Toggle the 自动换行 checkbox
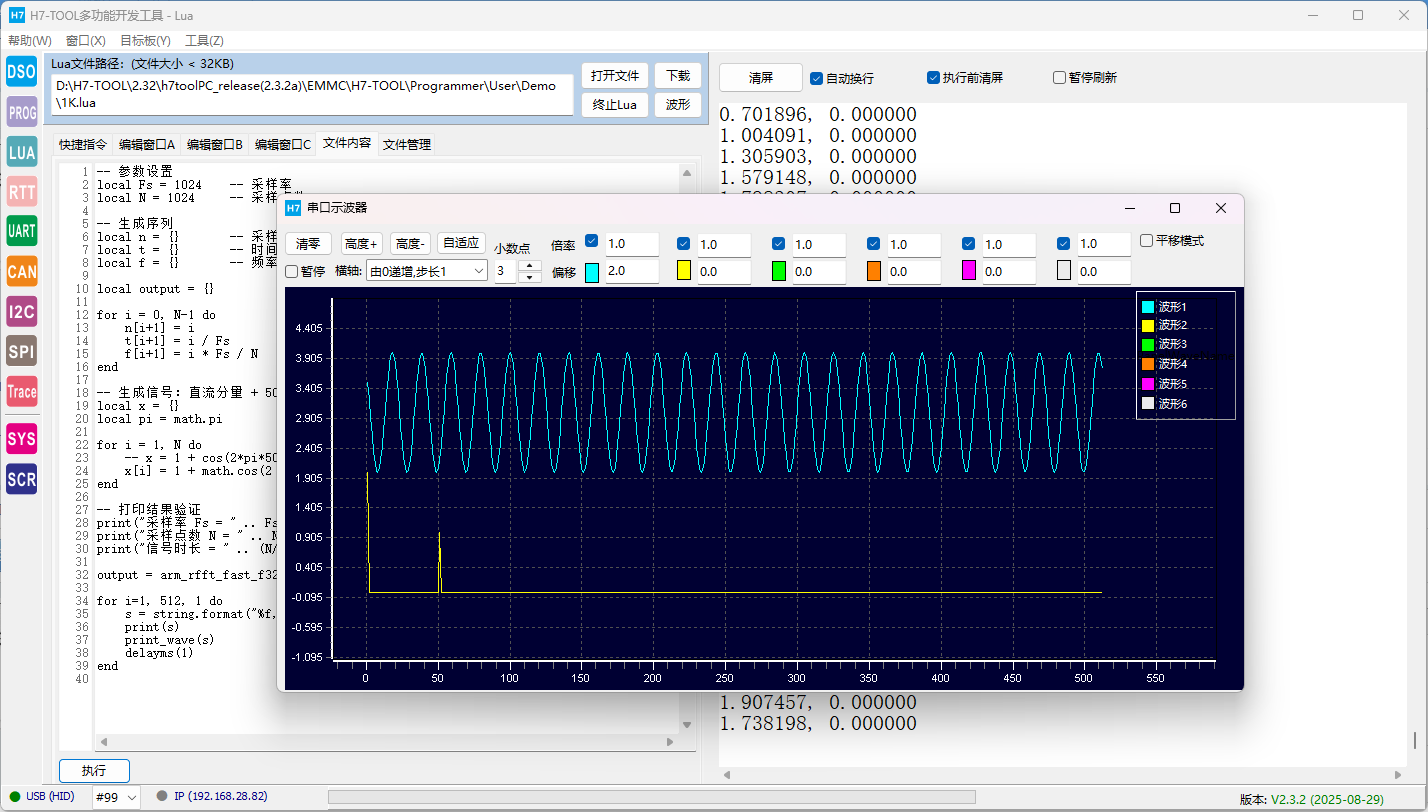1428x812 pixels. tap(817, 78)
